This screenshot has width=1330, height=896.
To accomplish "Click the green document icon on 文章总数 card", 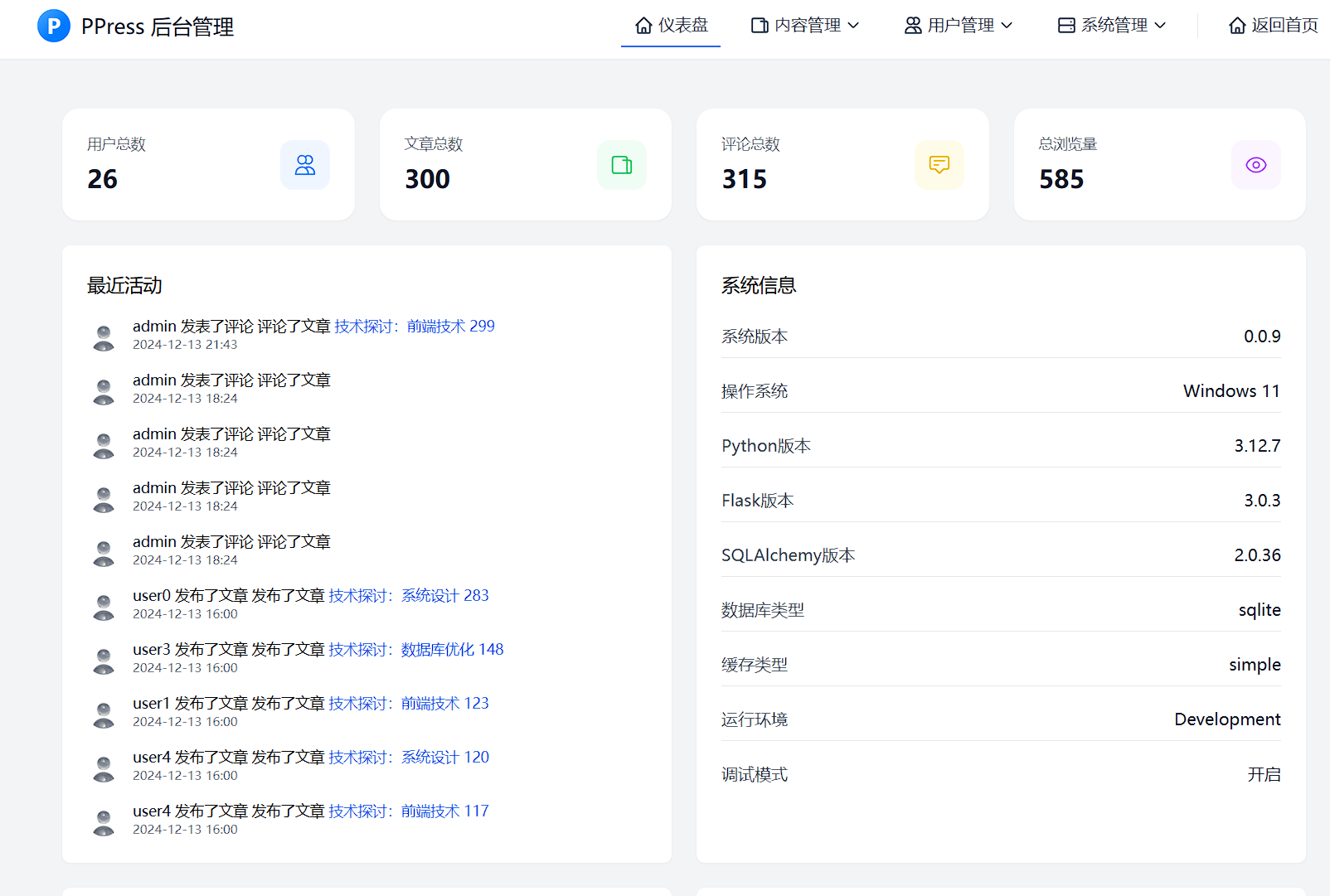I will pyautogui.click(x=621, y=164).
